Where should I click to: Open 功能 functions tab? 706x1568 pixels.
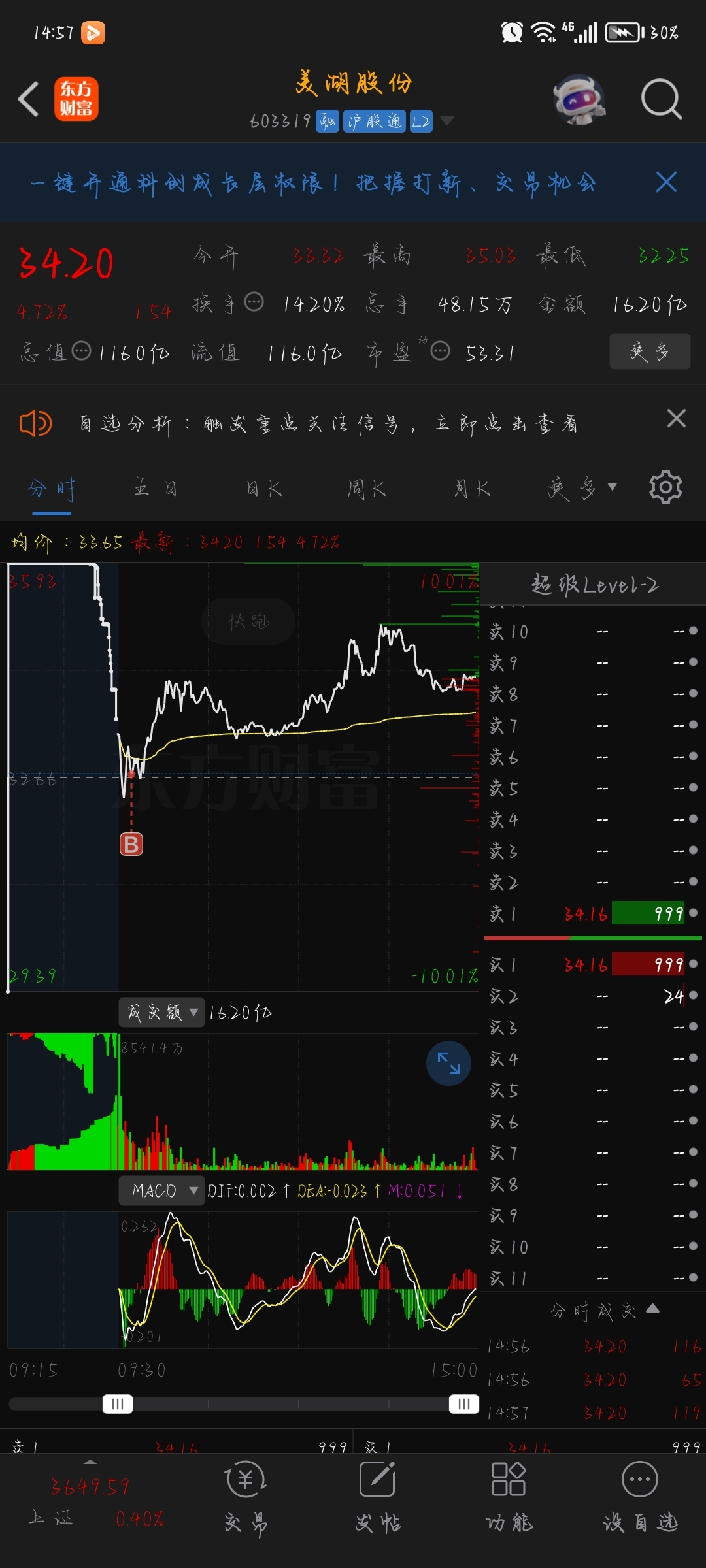click(509, 1497)
